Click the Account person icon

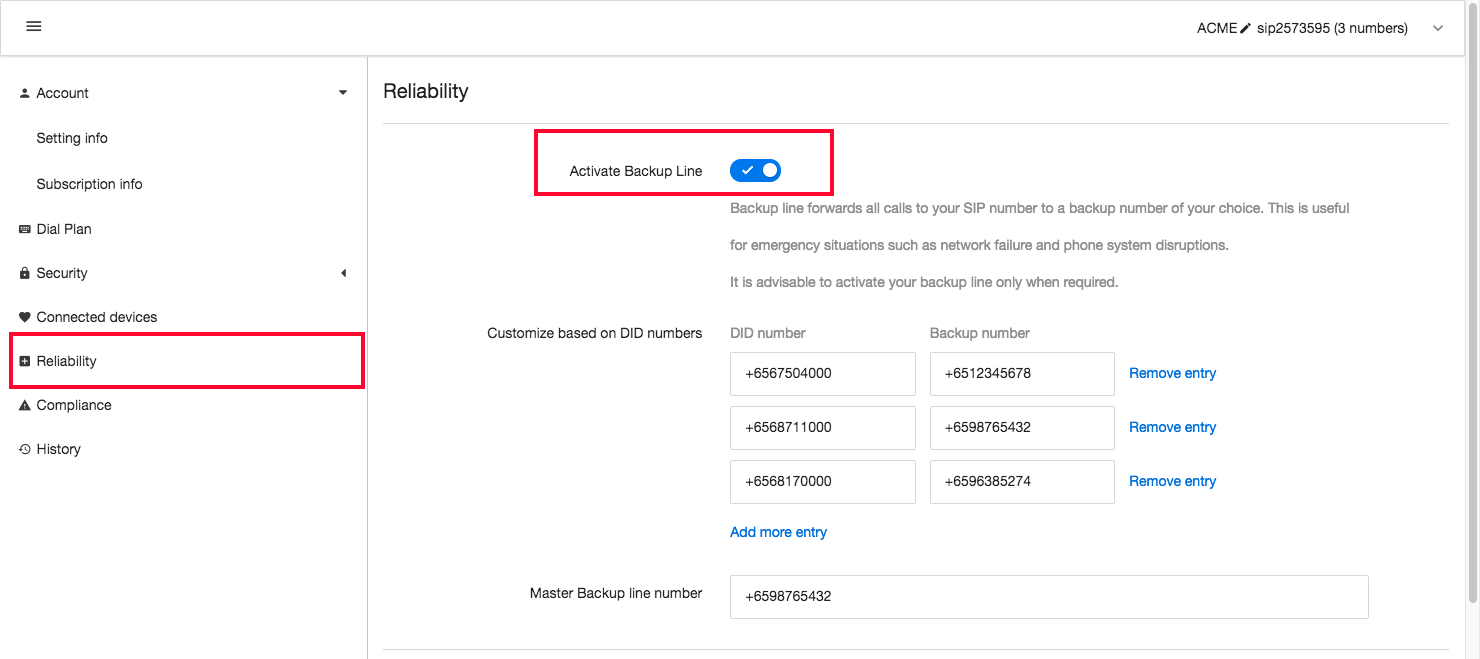pyautogui.click(x=25, y=93)
